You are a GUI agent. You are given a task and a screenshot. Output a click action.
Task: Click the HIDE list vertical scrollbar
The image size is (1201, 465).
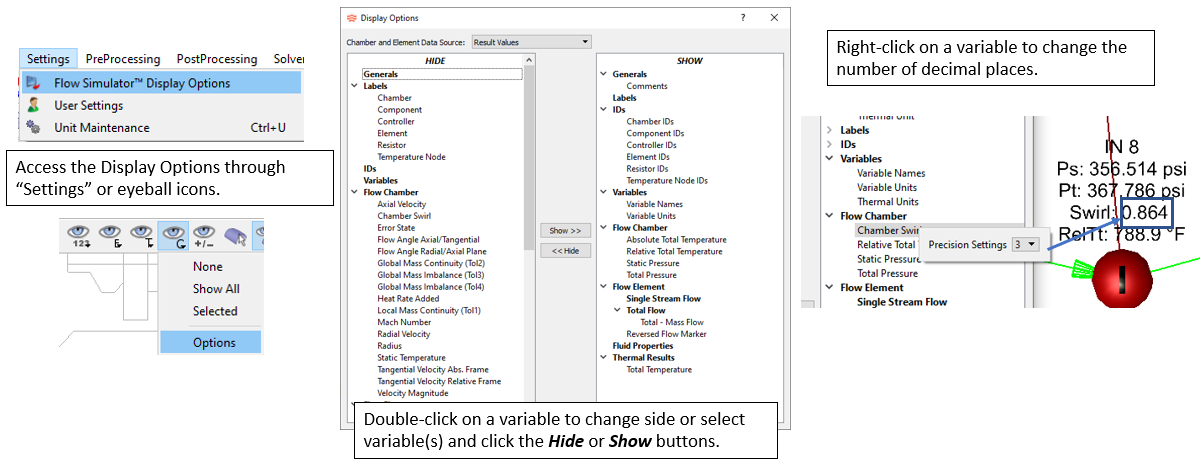click(529, 200)
